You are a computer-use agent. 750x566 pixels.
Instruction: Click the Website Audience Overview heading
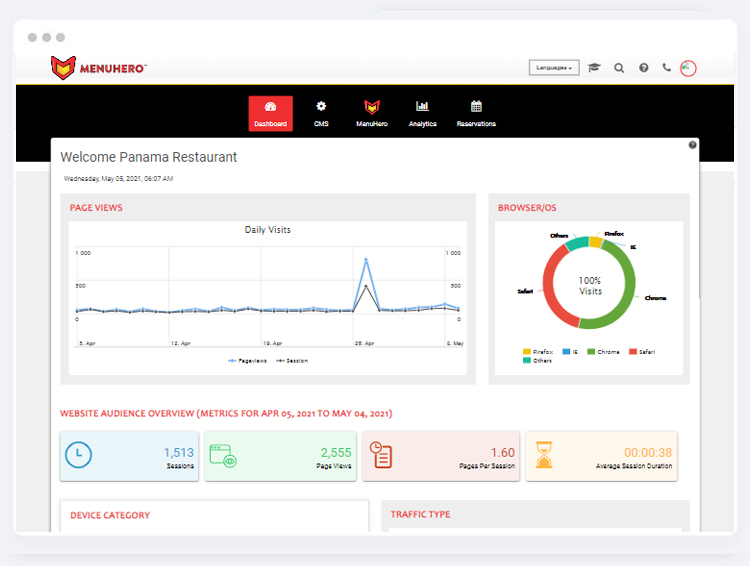coord(226,413)
